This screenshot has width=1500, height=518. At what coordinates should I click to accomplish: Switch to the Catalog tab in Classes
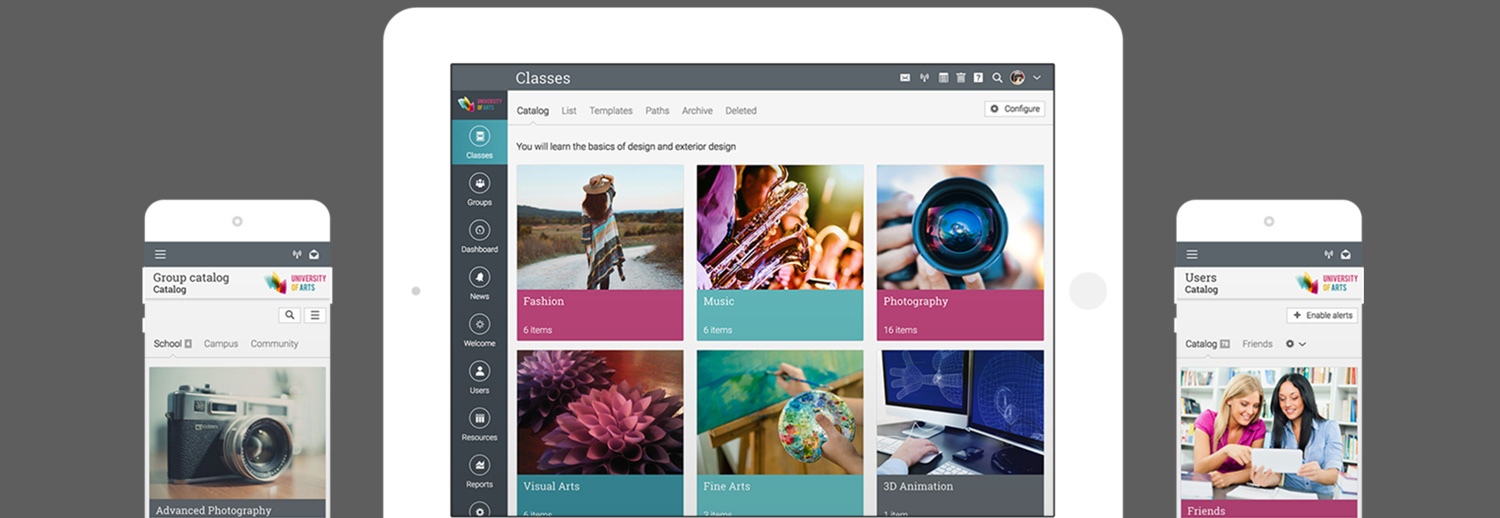(532, 111)
